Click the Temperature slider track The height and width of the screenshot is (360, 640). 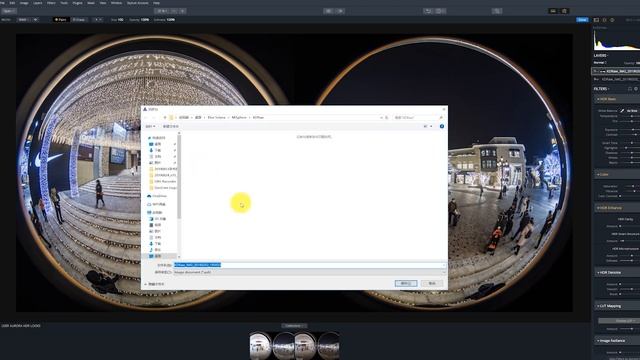tap(630, 116)
